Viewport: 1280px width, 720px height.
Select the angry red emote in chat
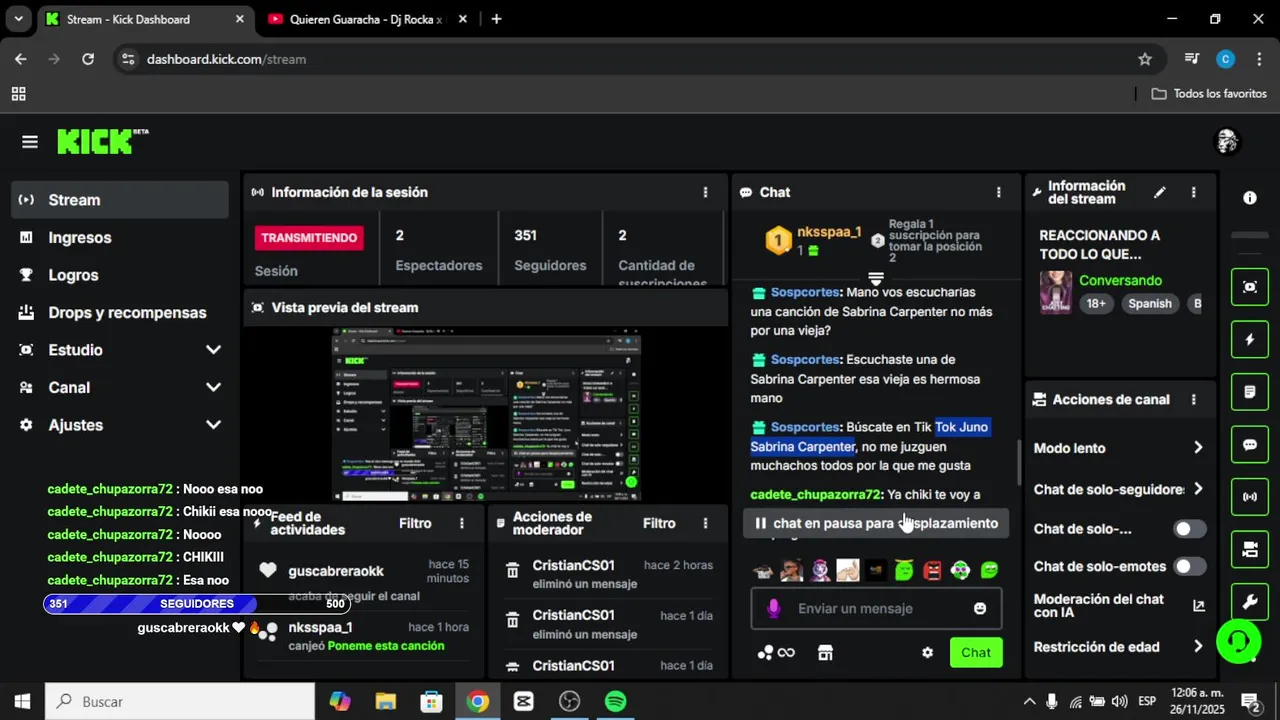point(932,571)
